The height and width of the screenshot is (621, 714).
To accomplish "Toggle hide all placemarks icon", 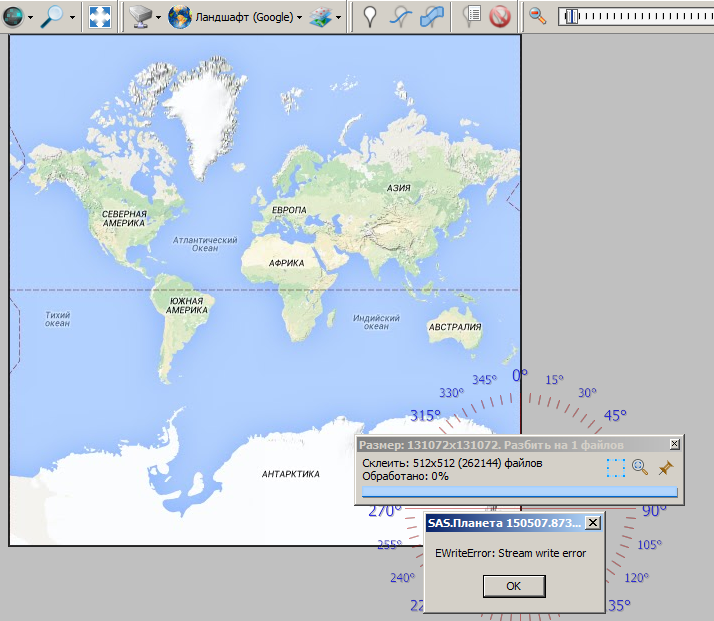I will point(499,16).
